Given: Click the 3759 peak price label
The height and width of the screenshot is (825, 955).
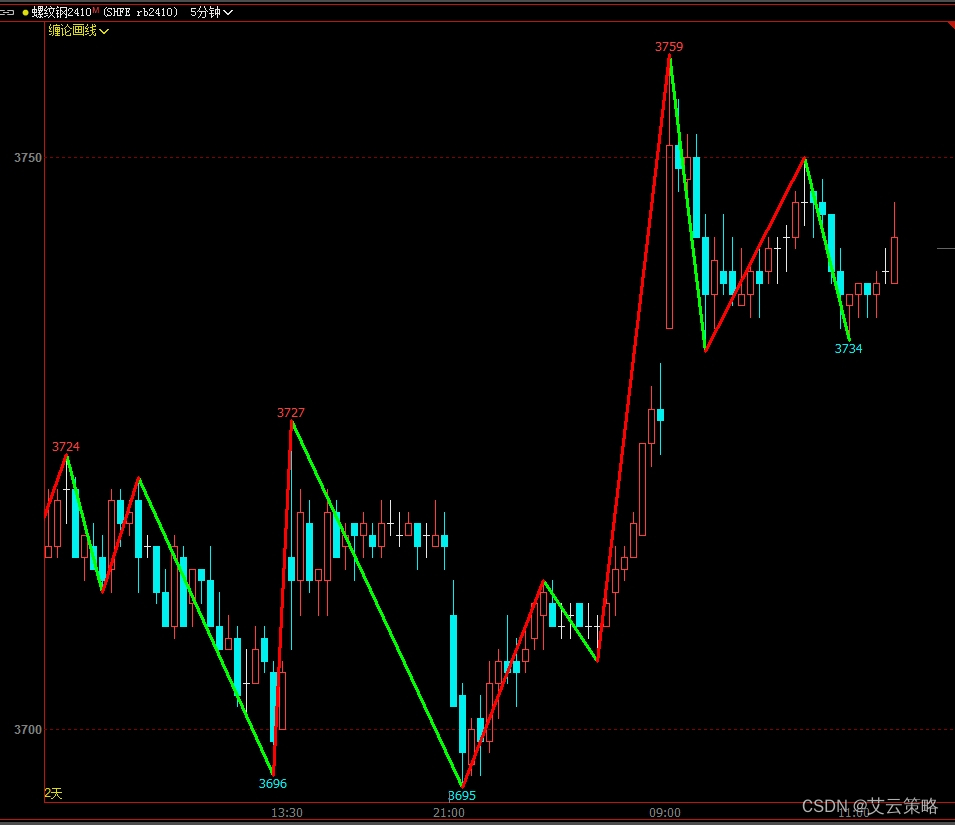Looking at the screenshot, I should click(669, 47).
